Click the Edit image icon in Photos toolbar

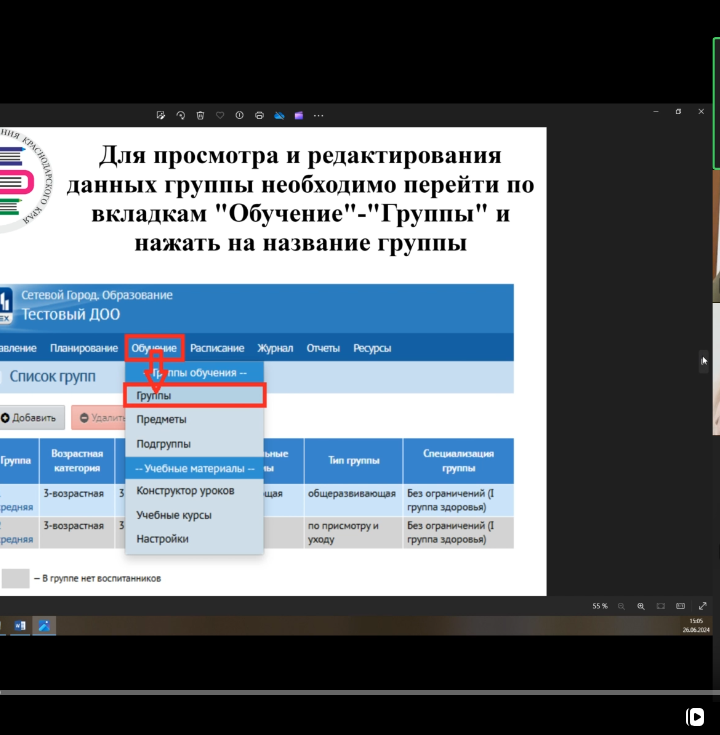(161, 115)
